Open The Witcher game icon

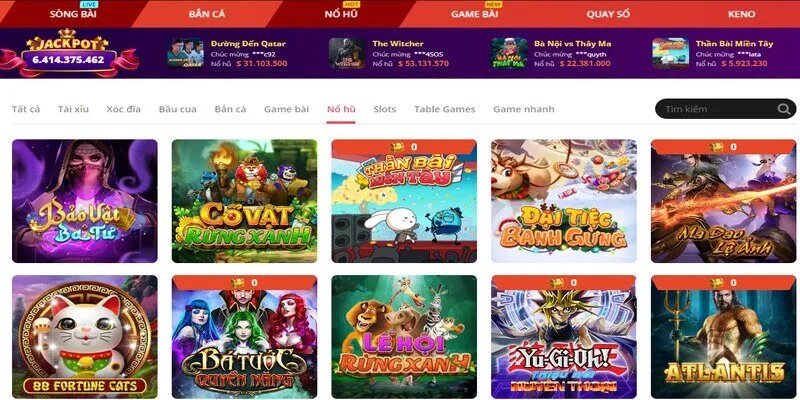347,53
